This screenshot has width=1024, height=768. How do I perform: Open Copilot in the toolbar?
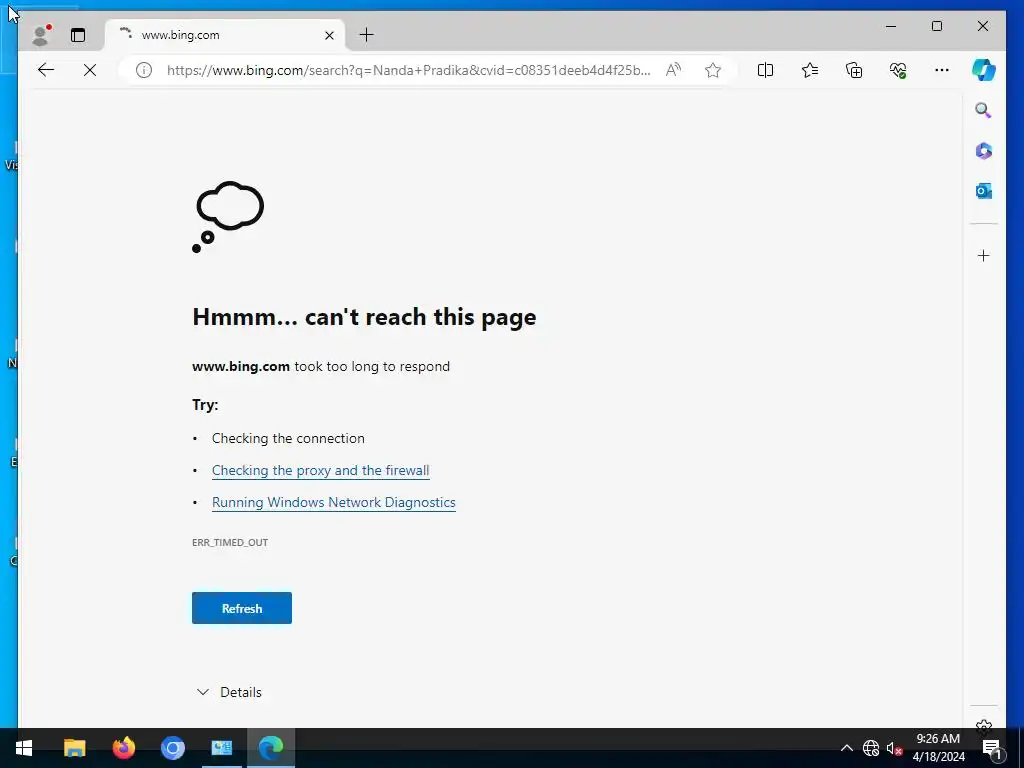(x=984, y=70)
